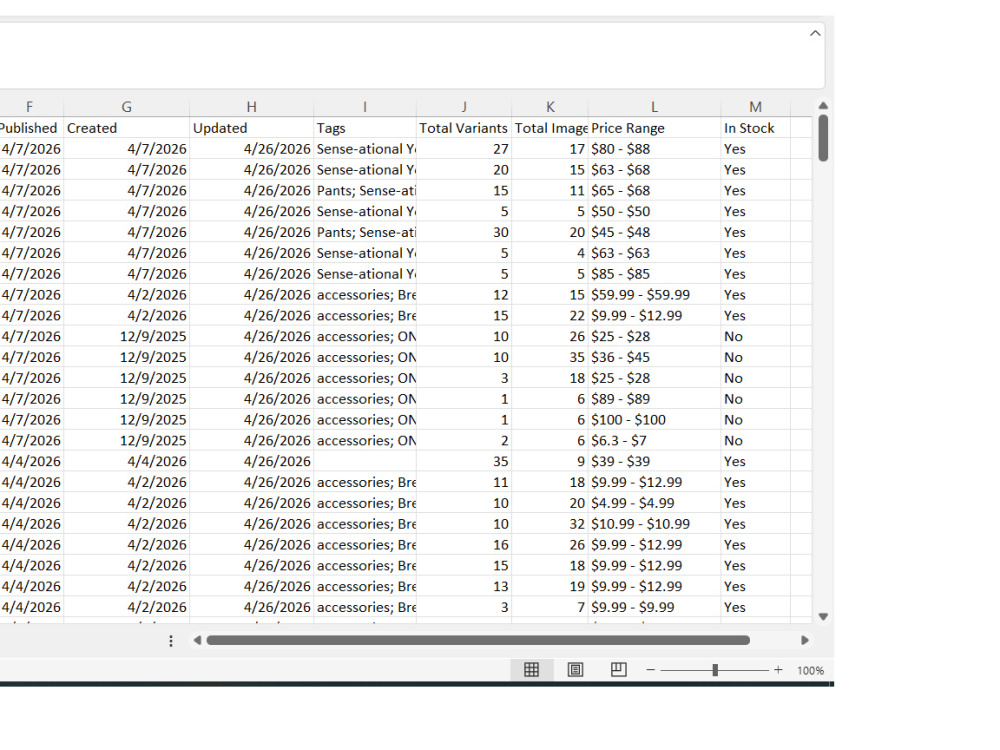Select column J header
Image resolution: width=1000 pixels, height=750 pixels.
tap(464, 107)
